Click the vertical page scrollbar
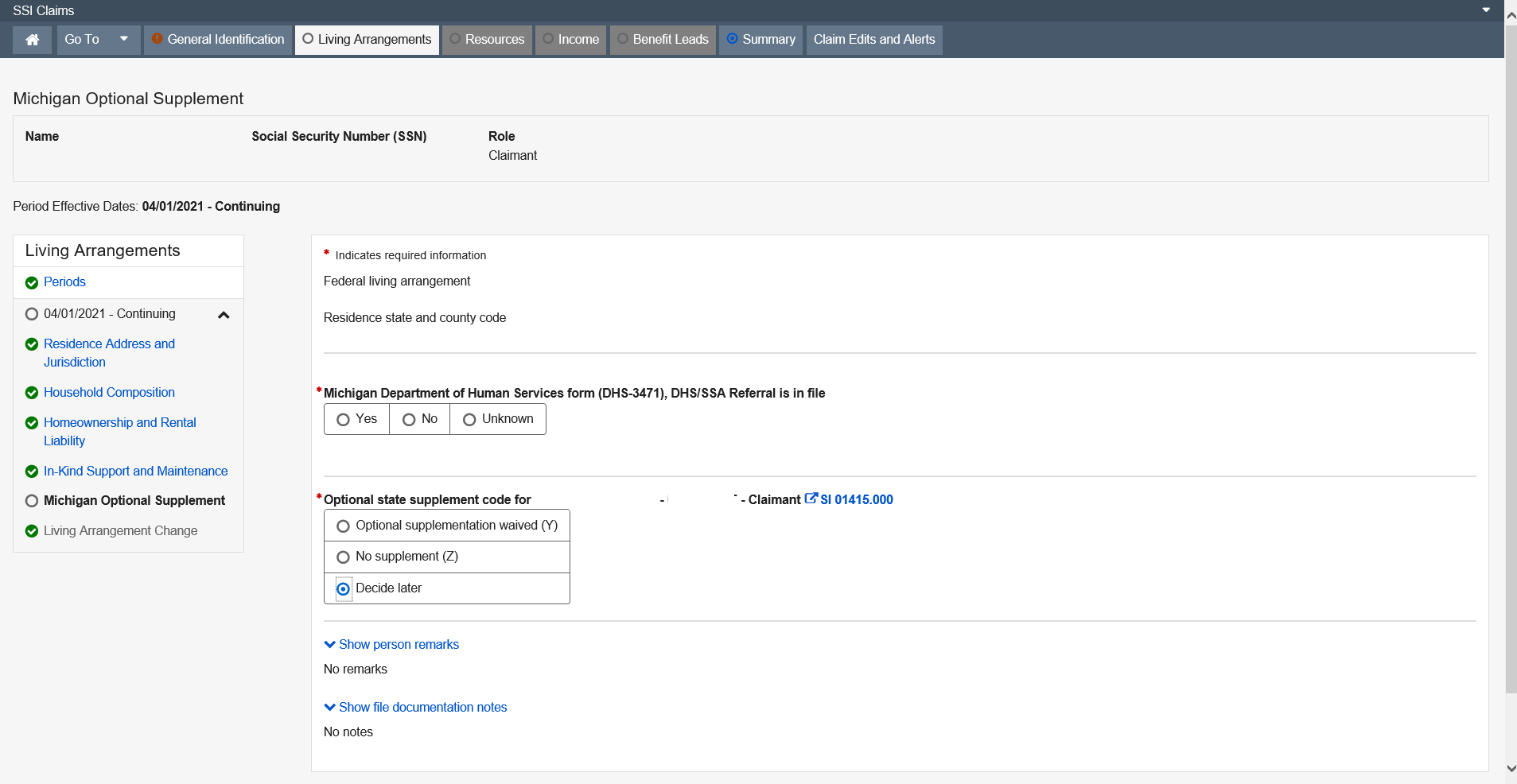The width and height of the screenshot is (1517, 784). 1511,358
